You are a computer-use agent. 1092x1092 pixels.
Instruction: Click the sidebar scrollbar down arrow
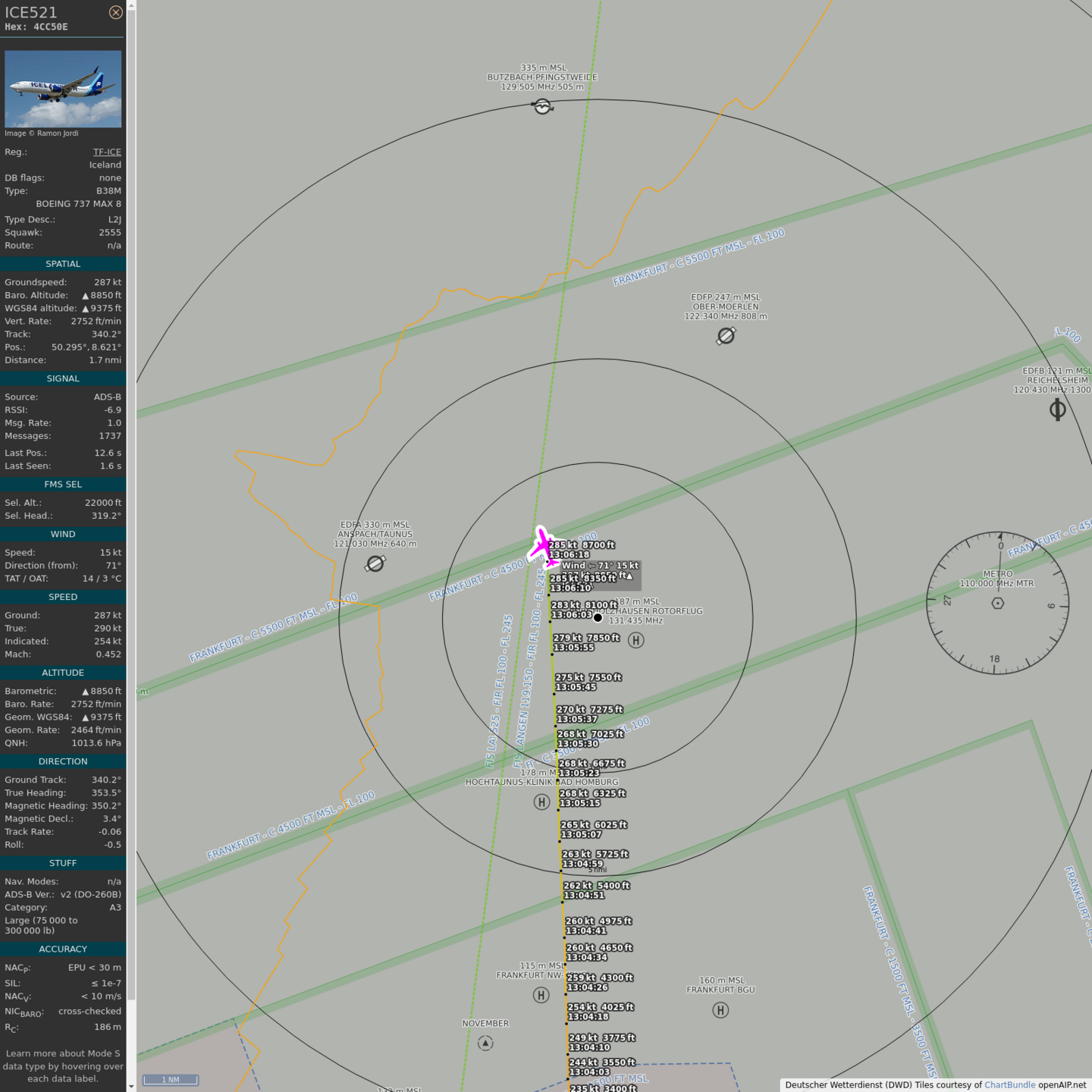tap(131, 1086)
